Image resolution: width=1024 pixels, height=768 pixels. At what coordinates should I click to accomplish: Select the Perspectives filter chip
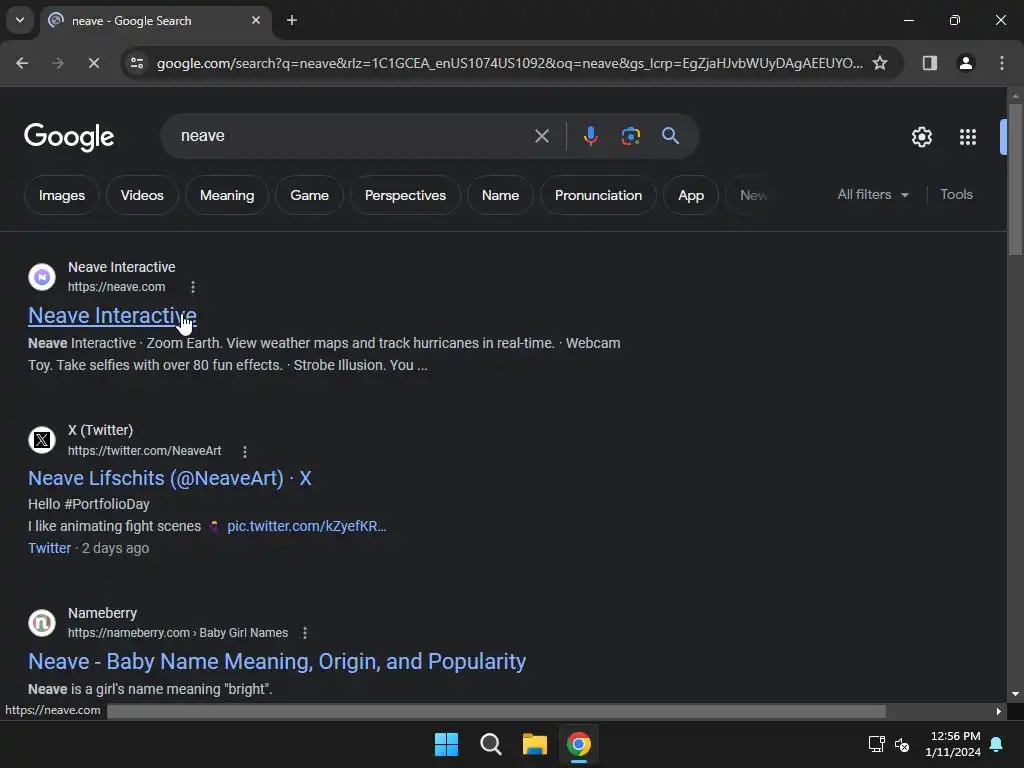pos(406,195)
